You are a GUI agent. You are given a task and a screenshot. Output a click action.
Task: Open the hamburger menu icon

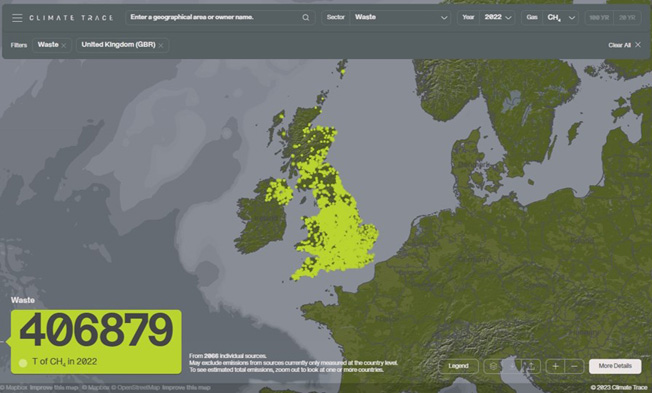(x=17, y=18)
